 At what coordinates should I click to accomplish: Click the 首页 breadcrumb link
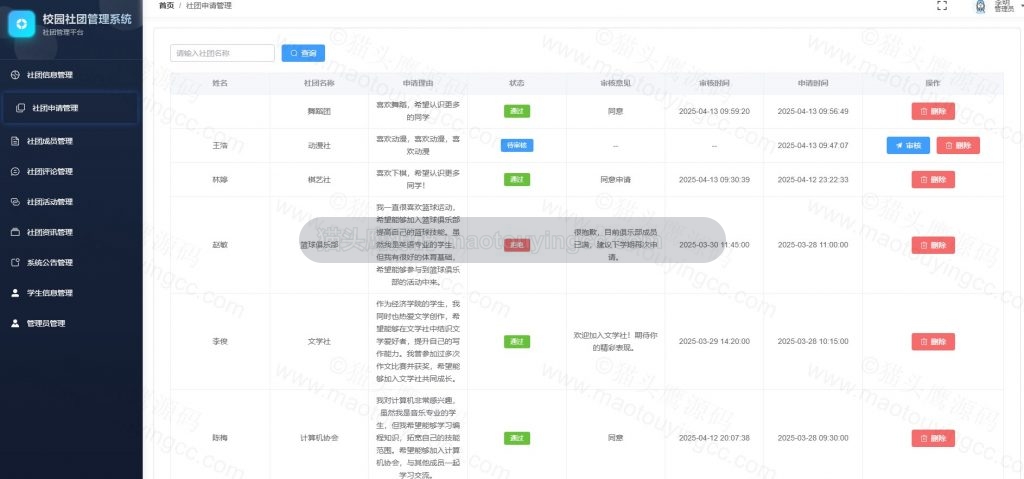click(x=167, y=6)
